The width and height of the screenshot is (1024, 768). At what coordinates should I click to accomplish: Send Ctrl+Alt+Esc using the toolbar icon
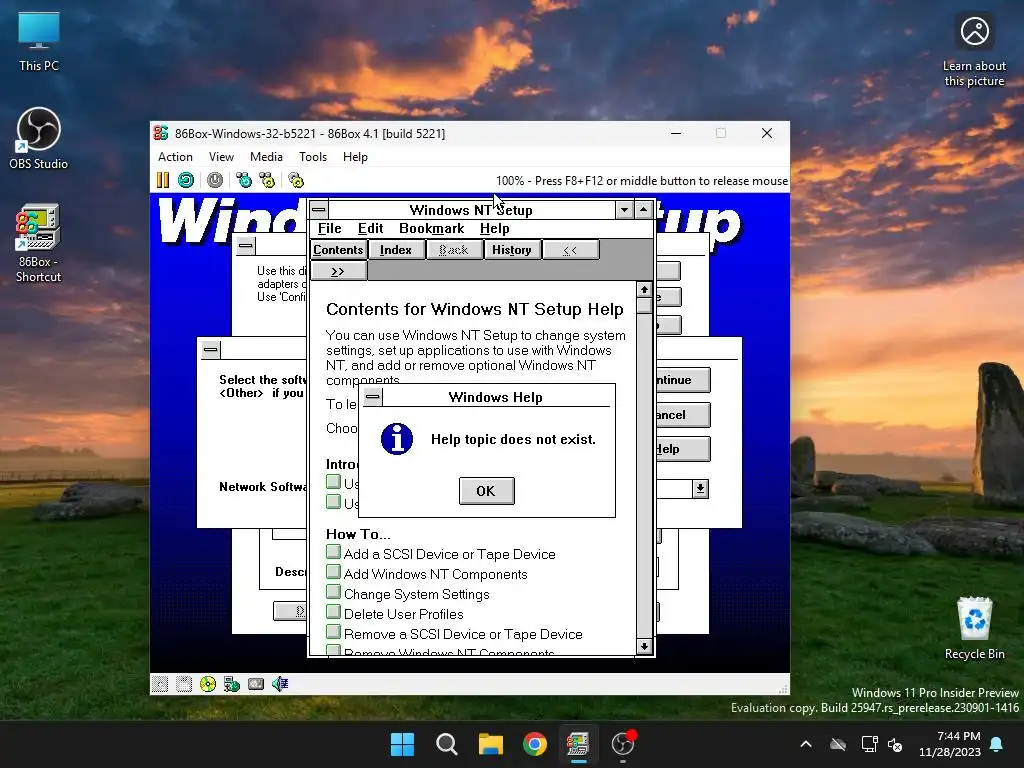[x=267, y=180]
